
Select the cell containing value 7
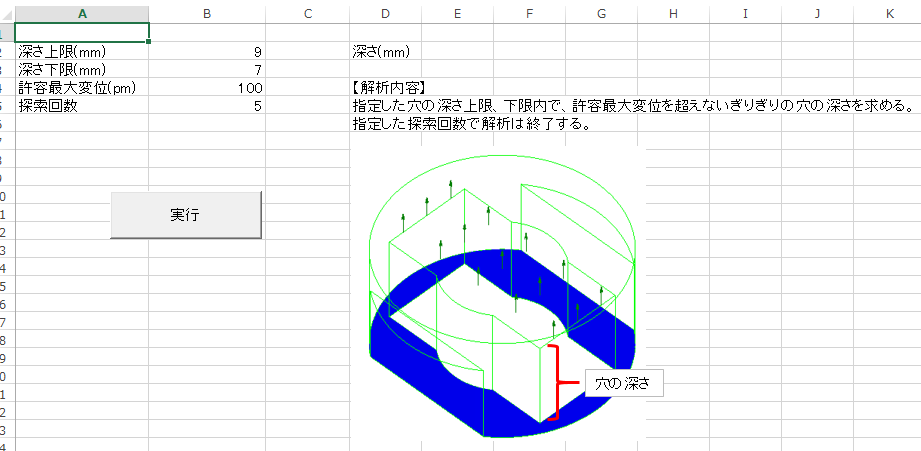coord(207,69)
